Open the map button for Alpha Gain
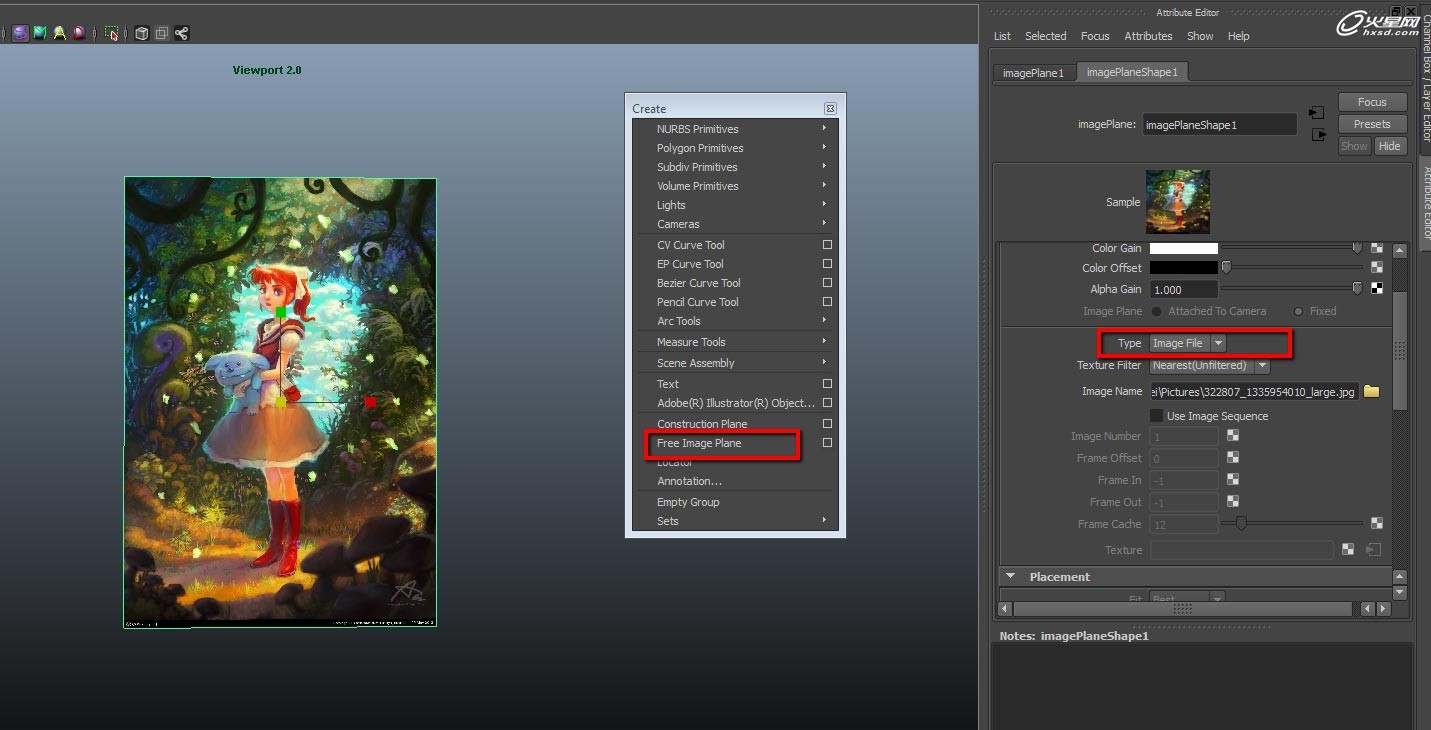1431x730 pixels. pos(1377,289)
